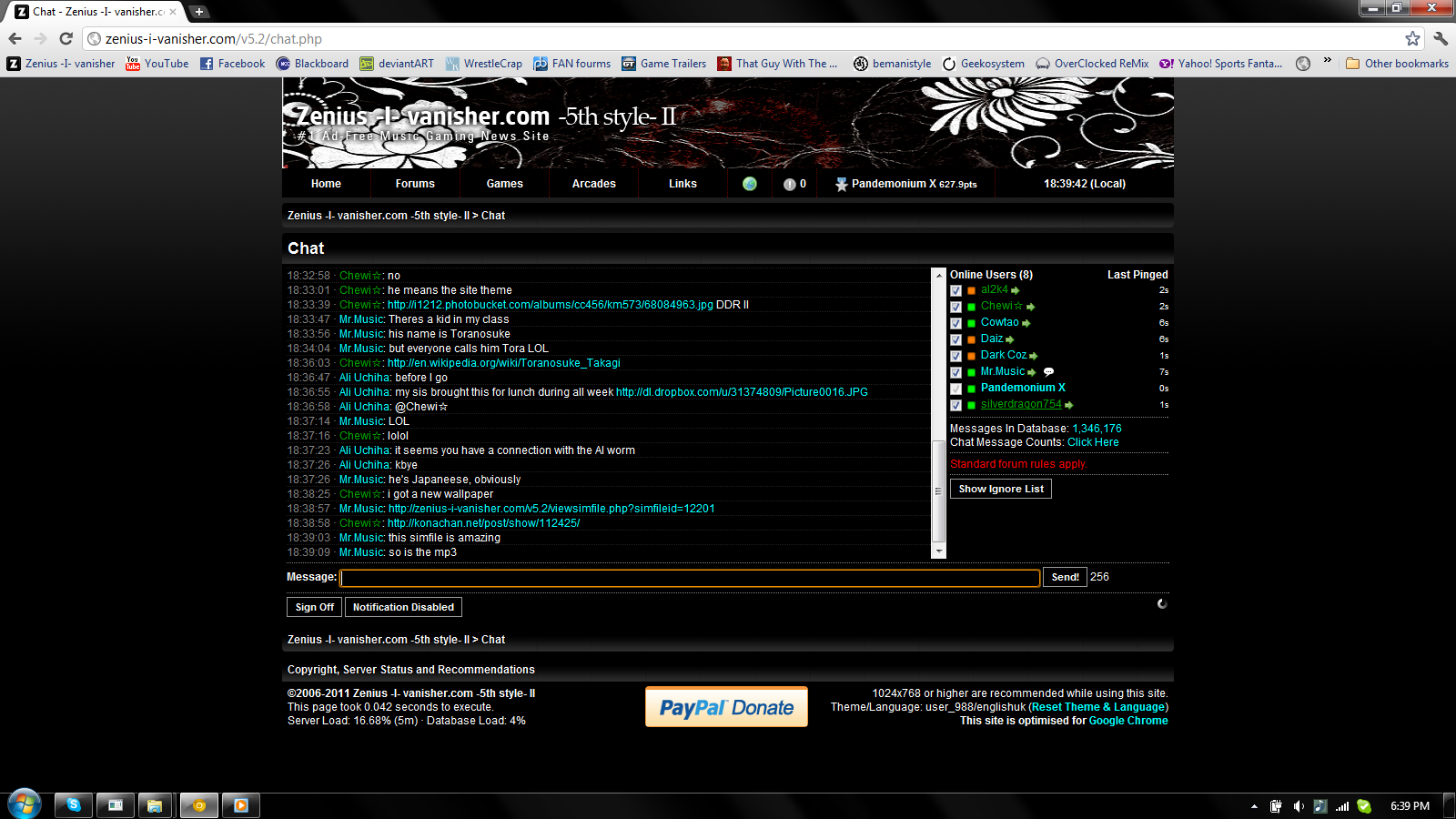
Task: Open the photobucket 68084963.jpg link
Action: pyautogui.click(x=551, y=305)
